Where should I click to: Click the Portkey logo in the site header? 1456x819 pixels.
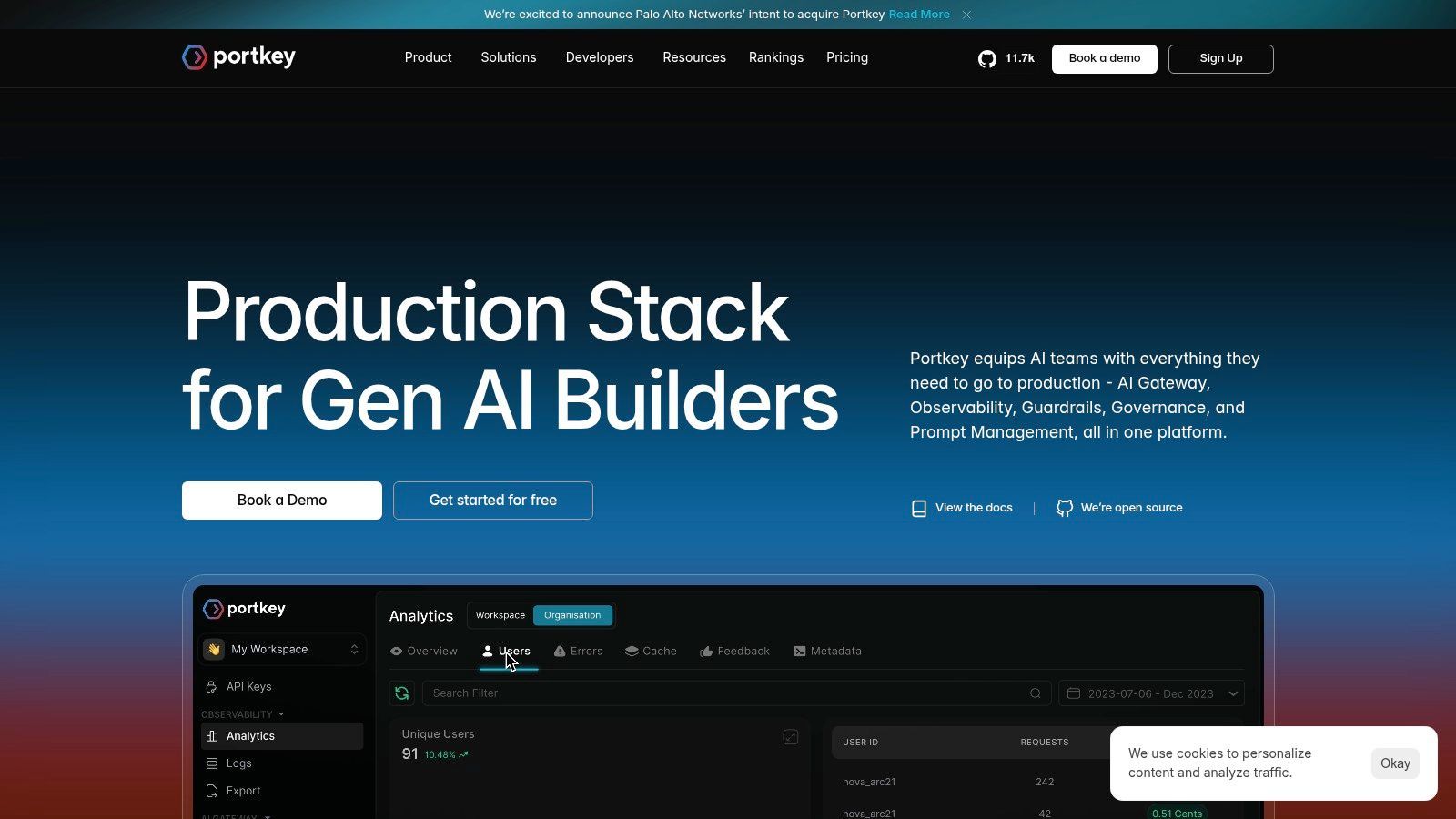[x=238, y=57]
